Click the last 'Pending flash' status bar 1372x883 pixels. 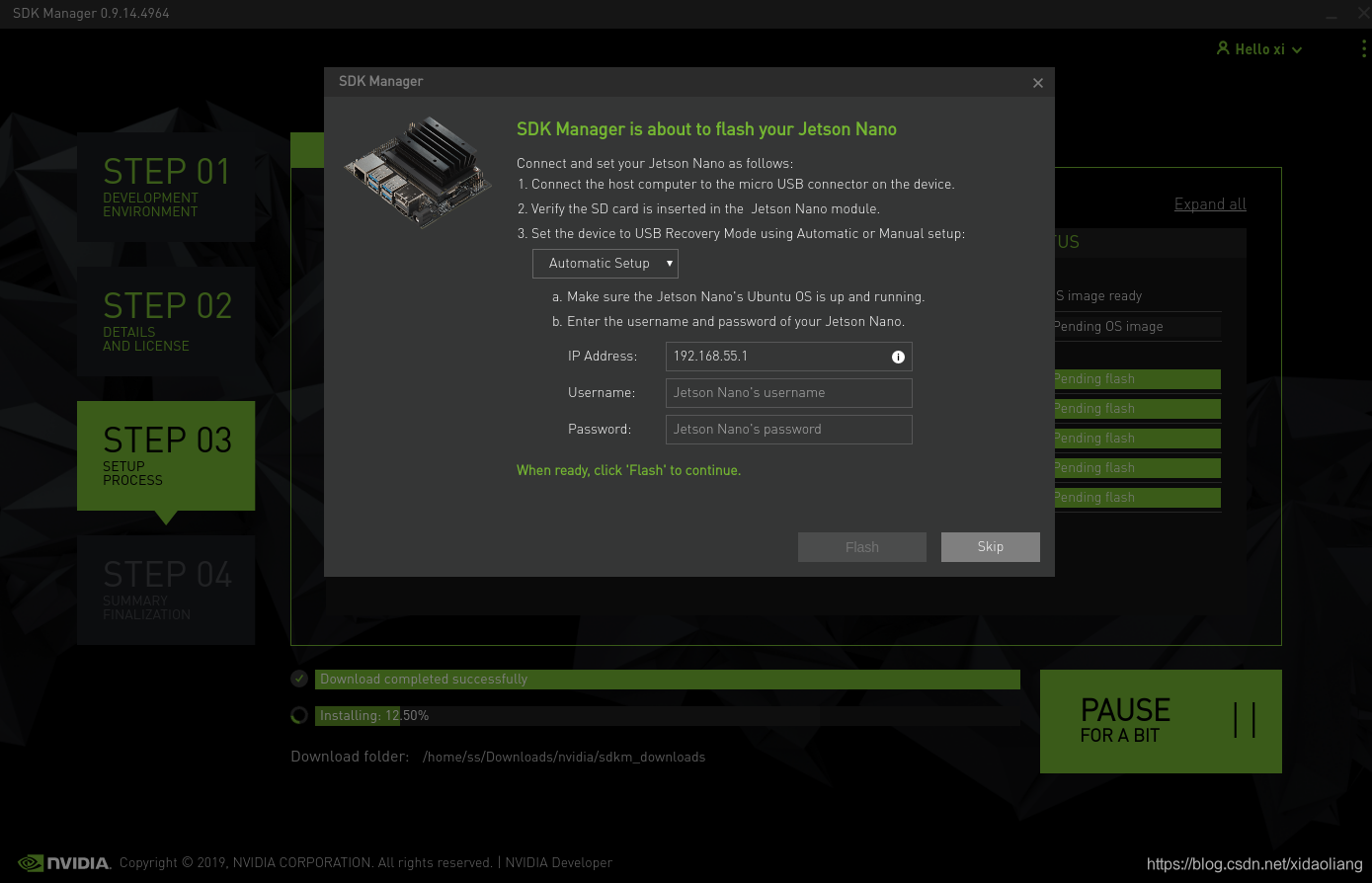pos(1137,498)
